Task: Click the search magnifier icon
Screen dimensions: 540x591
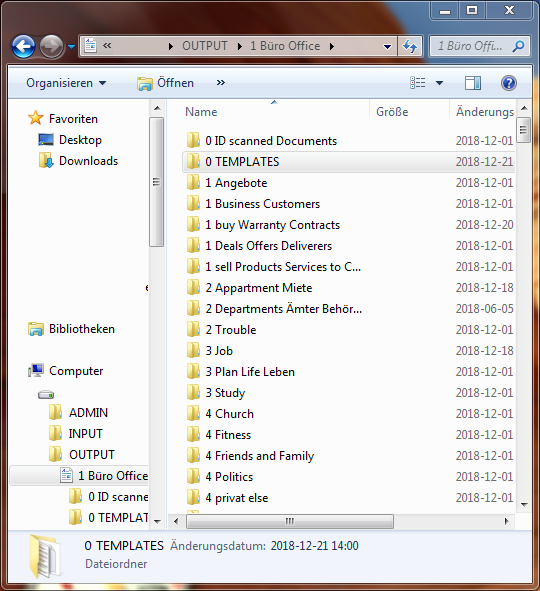Action: pos(519,46)
